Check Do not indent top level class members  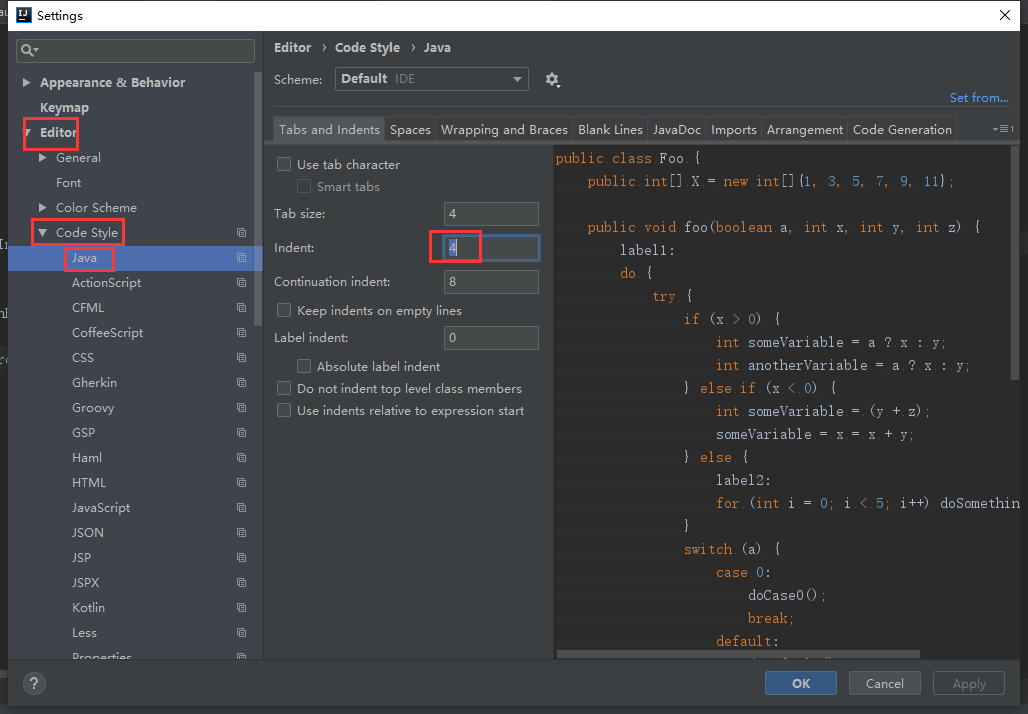284,388
